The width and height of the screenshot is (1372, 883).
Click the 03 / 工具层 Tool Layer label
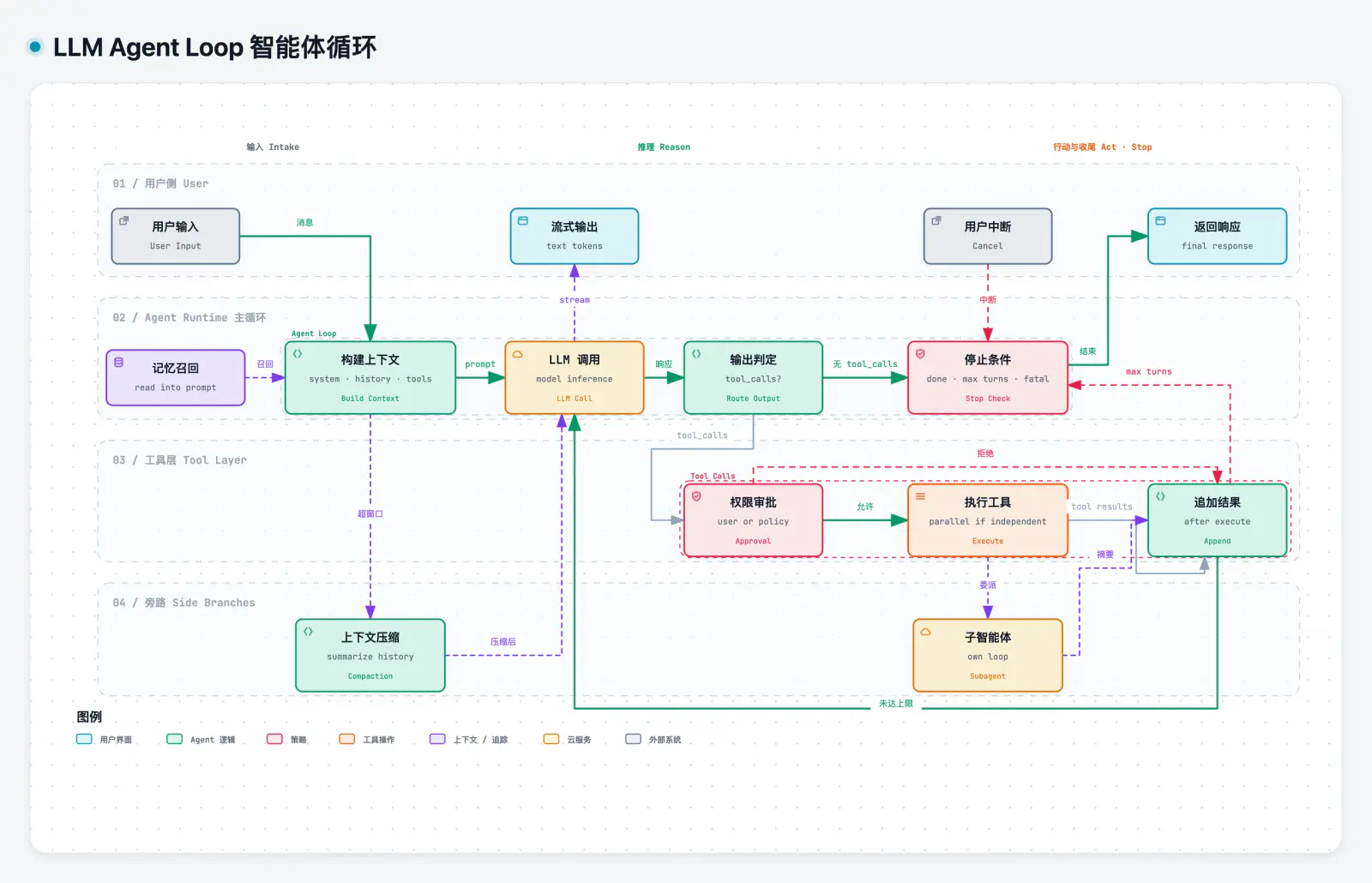179,460
